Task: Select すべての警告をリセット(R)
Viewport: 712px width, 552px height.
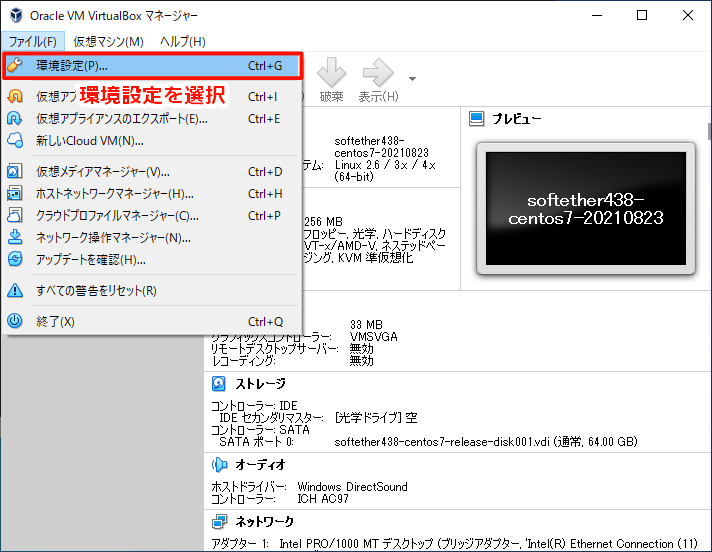Action: tap(152, 291)
